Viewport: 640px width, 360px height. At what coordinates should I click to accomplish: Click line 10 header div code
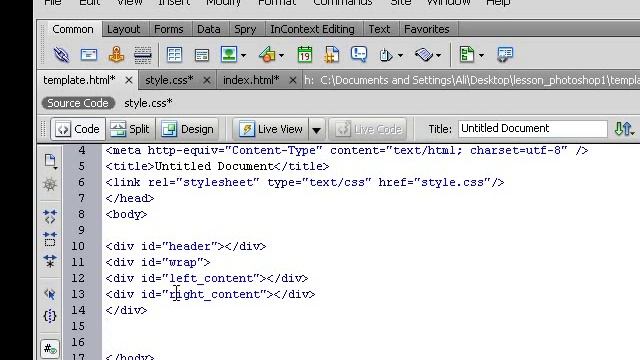(186, 247)
